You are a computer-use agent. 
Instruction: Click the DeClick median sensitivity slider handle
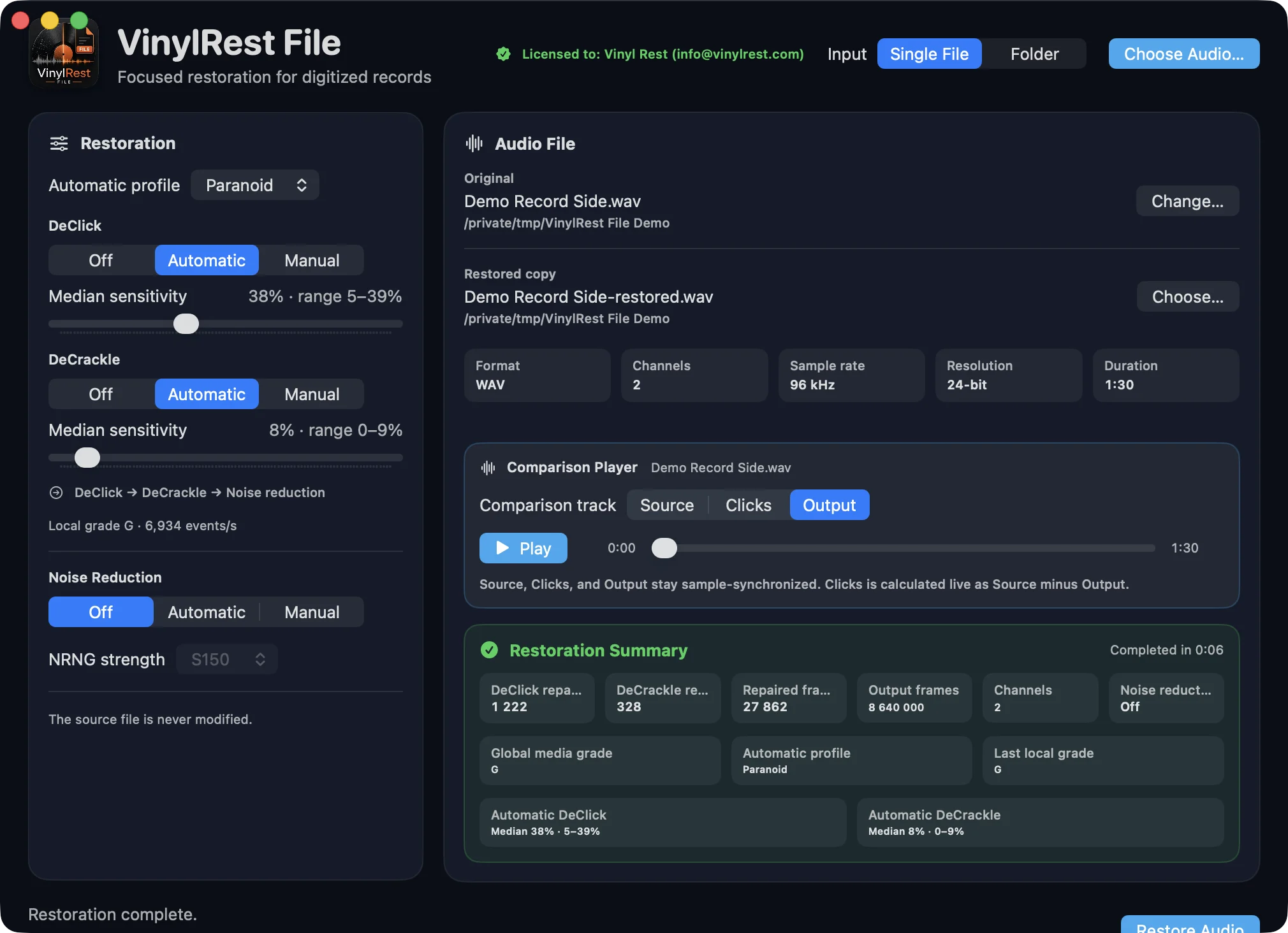pos(186,324)
